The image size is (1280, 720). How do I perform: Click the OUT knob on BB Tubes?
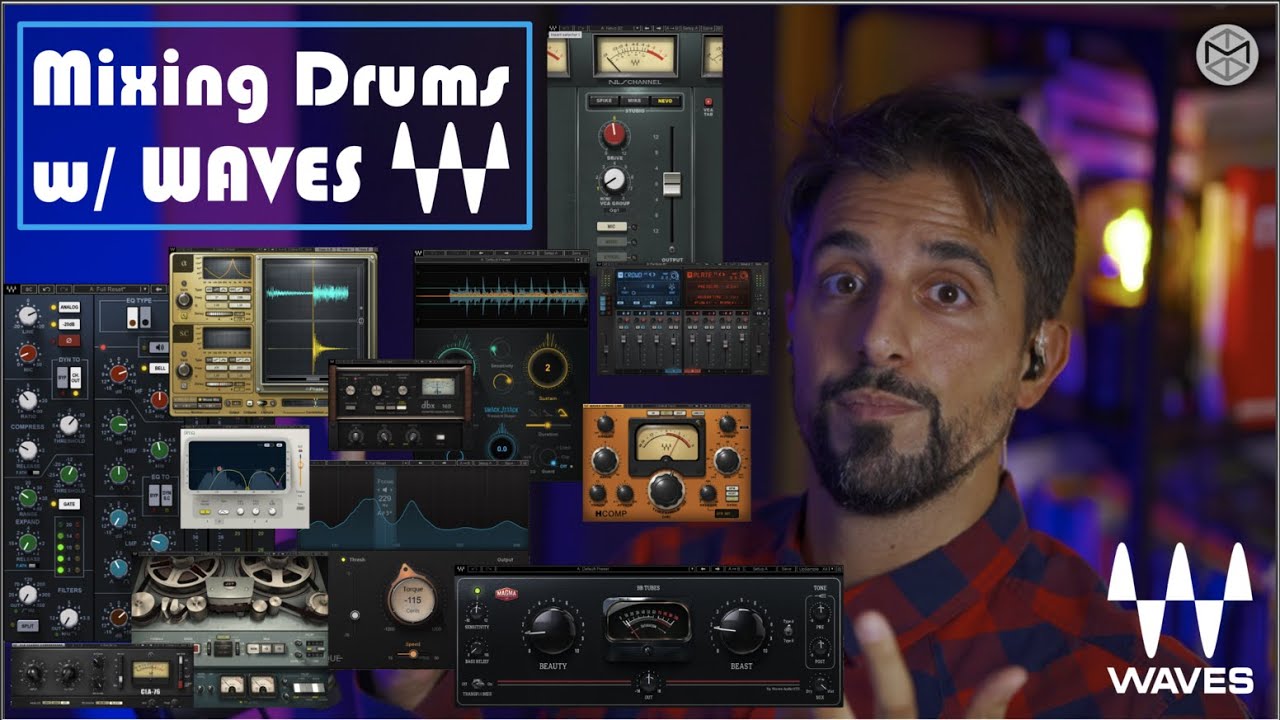coord(646,682)
